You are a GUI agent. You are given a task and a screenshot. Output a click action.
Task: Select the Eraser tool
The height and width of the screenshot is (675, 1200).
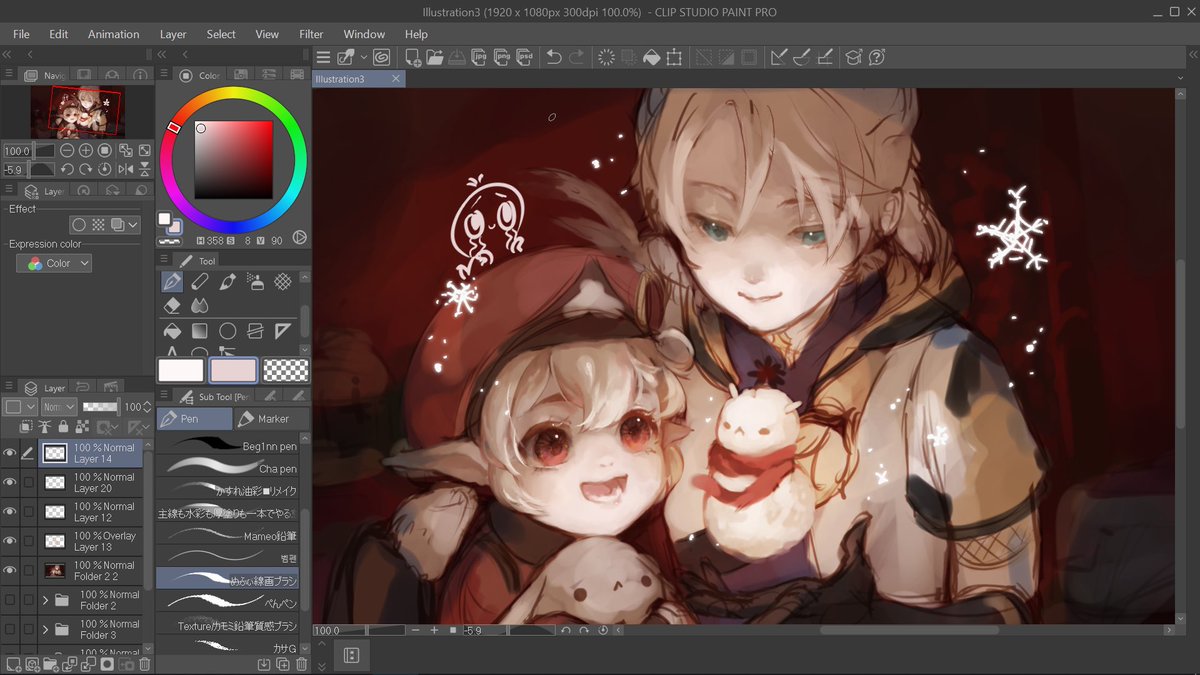173,306
